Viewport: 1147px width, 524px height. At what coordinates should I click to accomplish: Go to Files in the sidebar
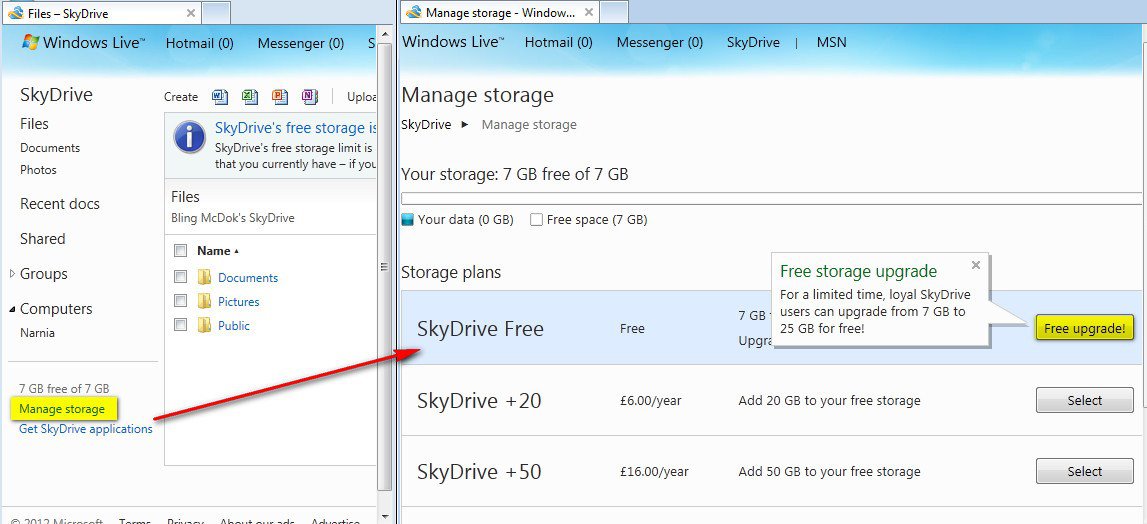[34, 124]
